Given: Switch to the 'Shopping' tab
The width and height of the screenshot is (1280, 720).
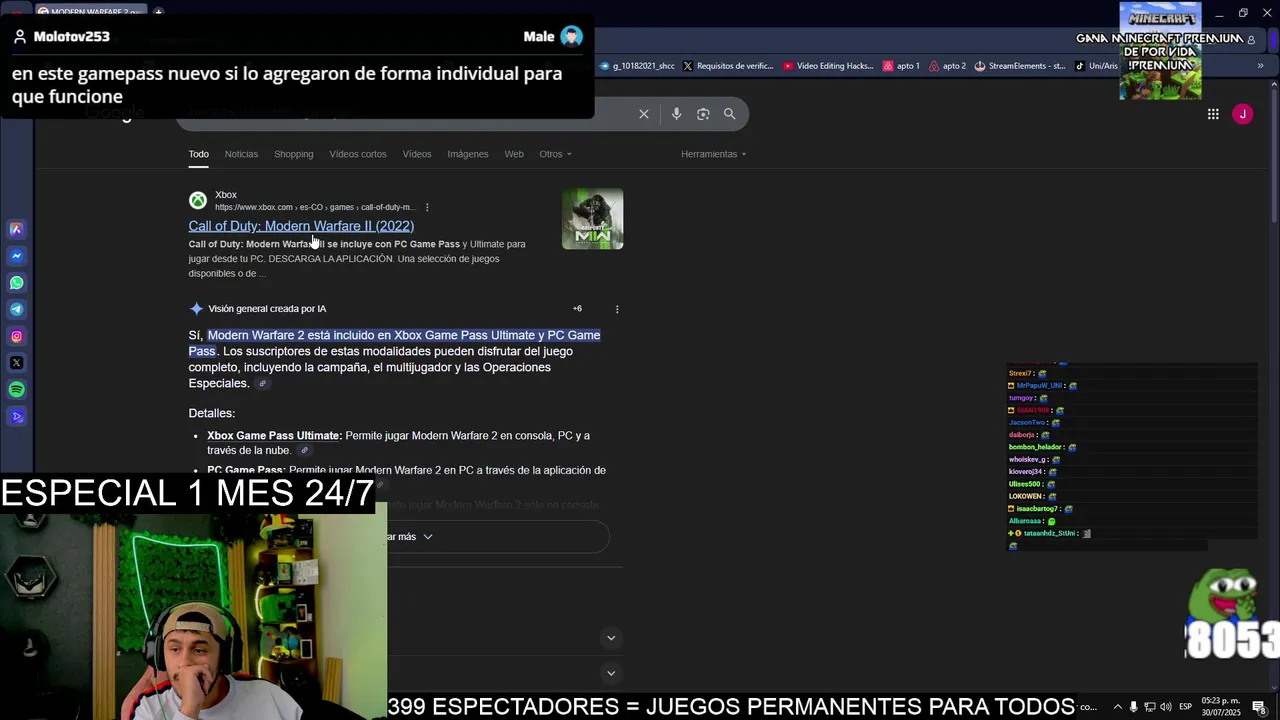Looking at the screenshot, I should [294, 154].
